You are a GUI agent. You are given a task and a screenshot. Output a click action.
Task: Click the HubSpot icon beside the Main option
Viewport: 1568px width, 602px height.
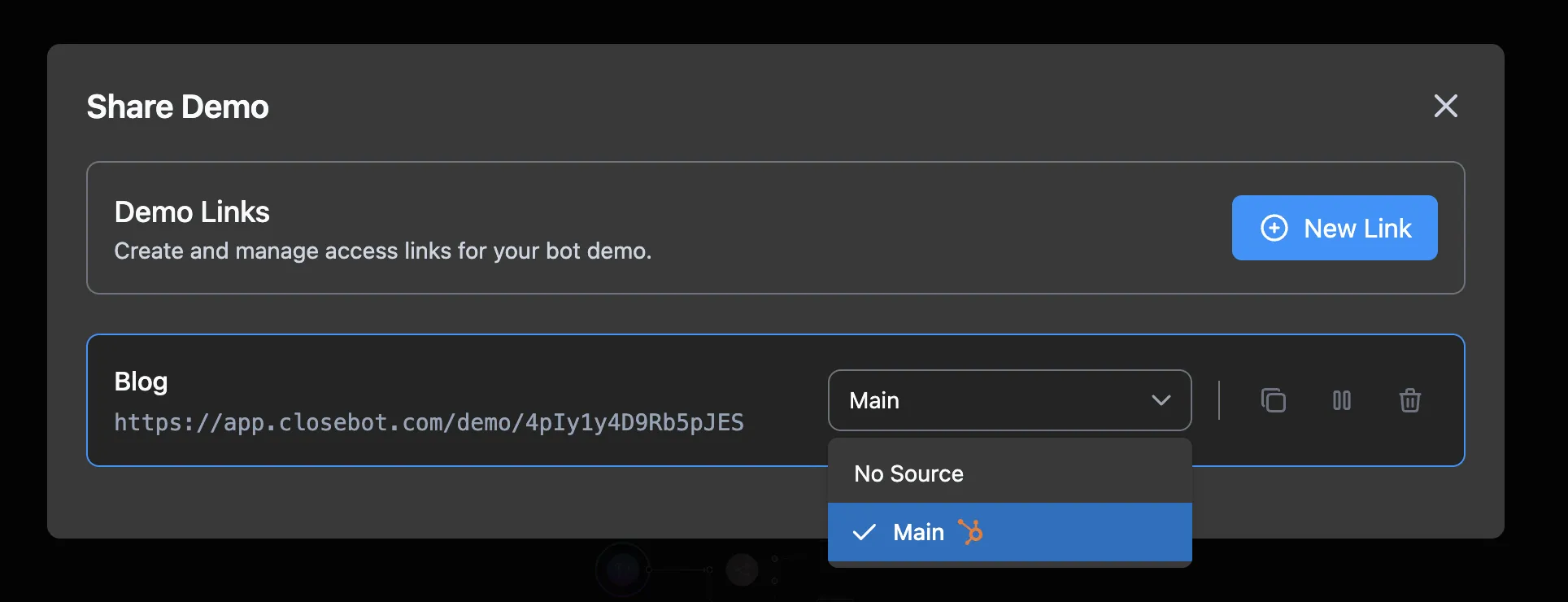click(x=970, y=532)
